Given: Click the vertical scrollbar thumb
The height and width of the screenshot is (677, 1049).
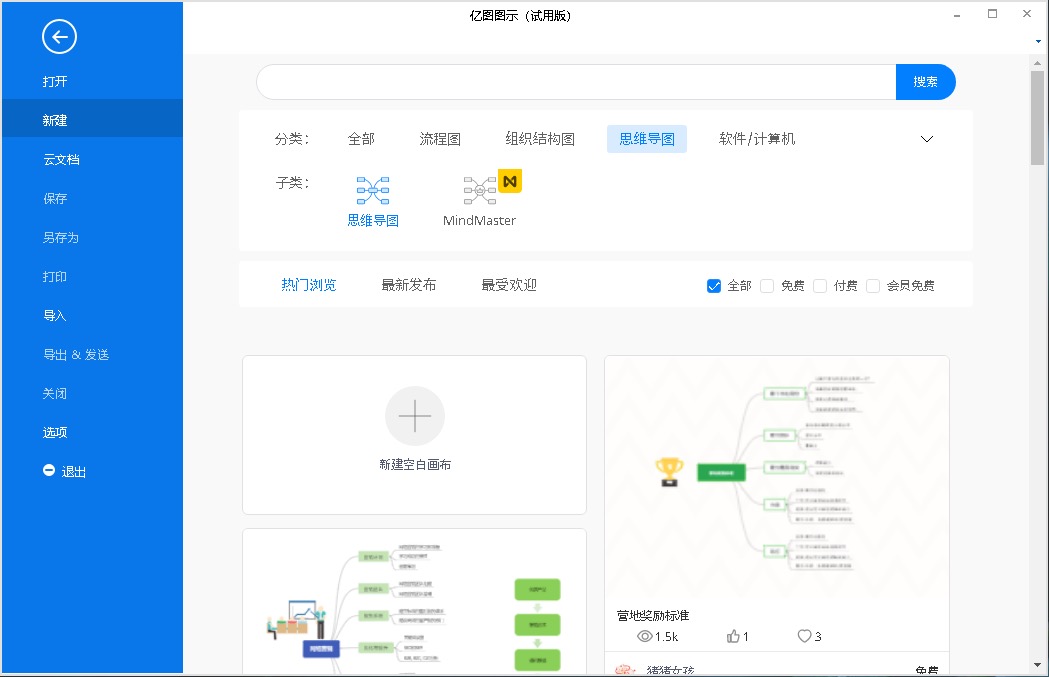Looking at the screenshot, I should 1037,120.
